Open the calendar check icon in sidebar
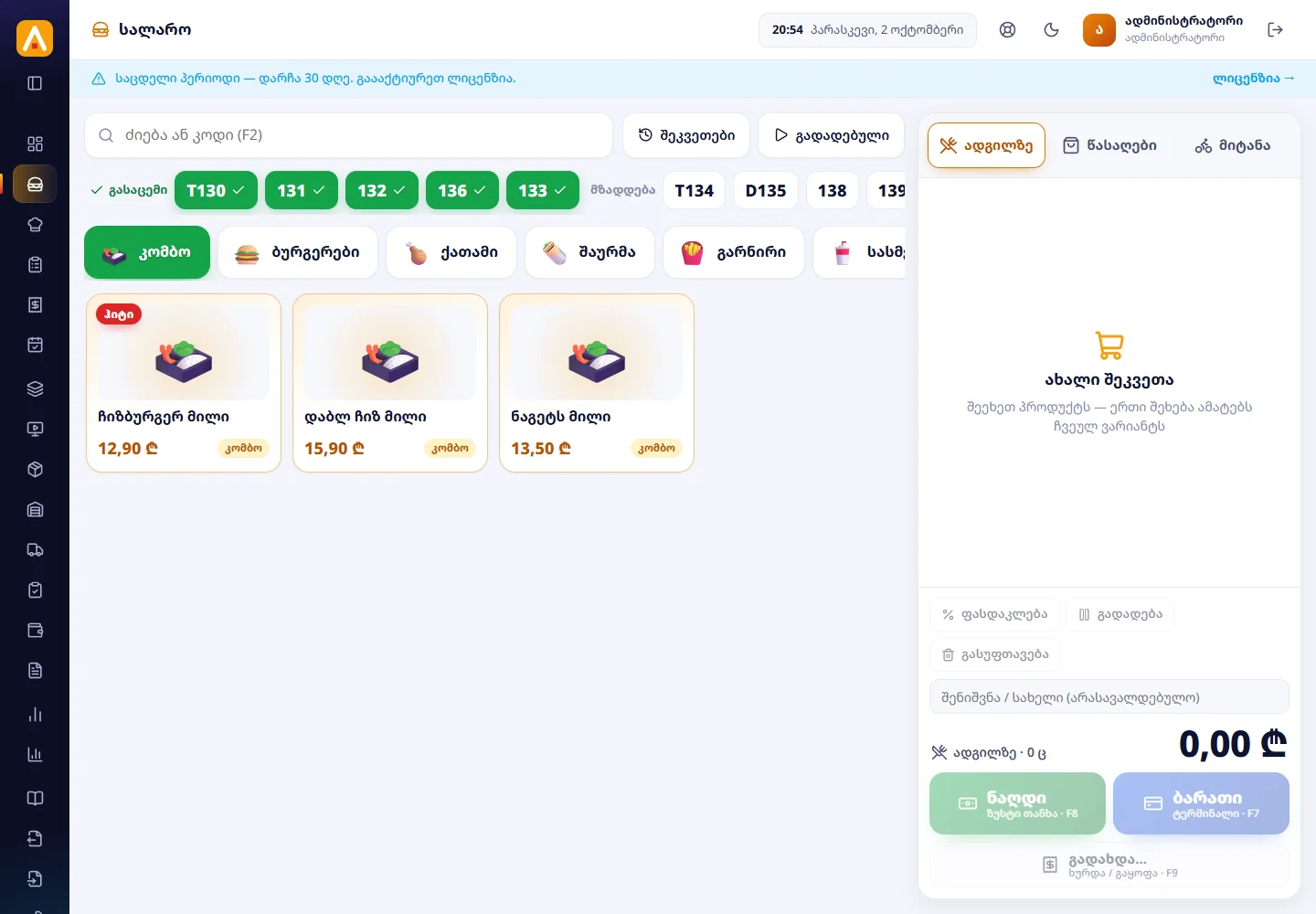This screenshot has width=1316, height=914. [35, 345]
